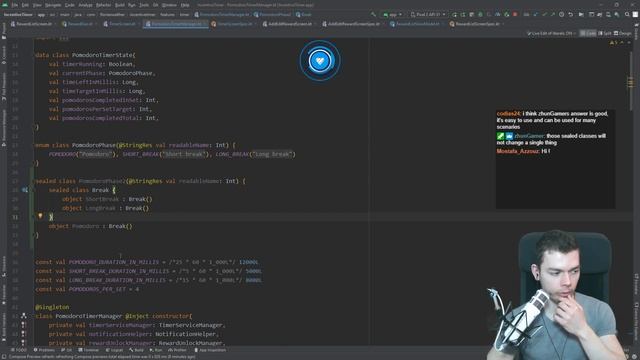Image resolution: width=640 pixels, height=360 pixels.
Task: Open the Logcat tool window
Action: 115,350
